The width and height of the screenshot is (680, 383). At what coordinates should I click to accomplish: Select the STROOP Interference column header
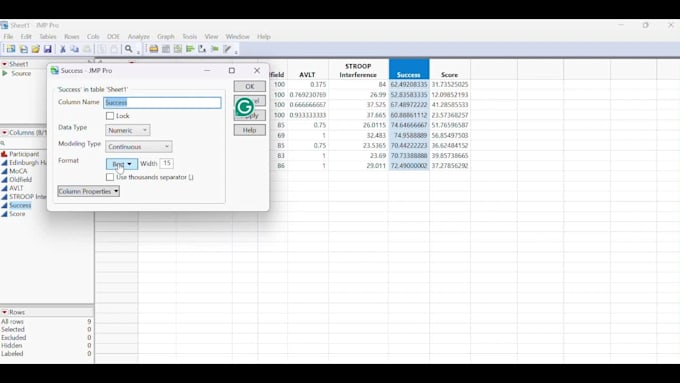358,70
